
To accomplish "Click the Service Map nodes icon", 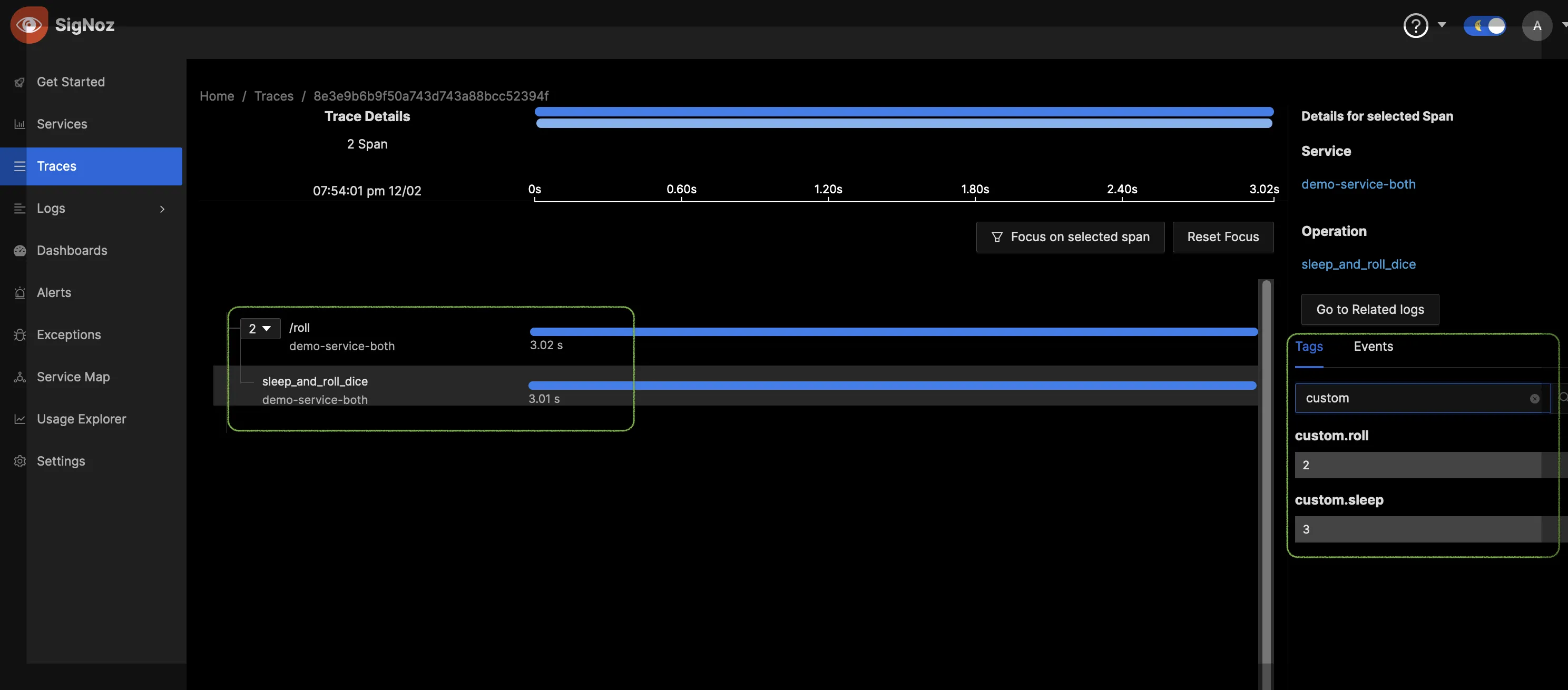I will [x=19, y=377].
